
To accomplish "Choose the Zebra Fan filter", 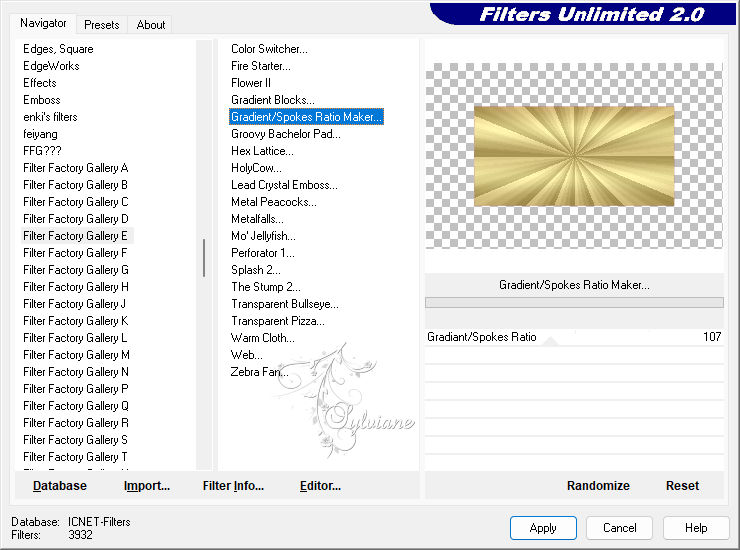I will point(259,372).
